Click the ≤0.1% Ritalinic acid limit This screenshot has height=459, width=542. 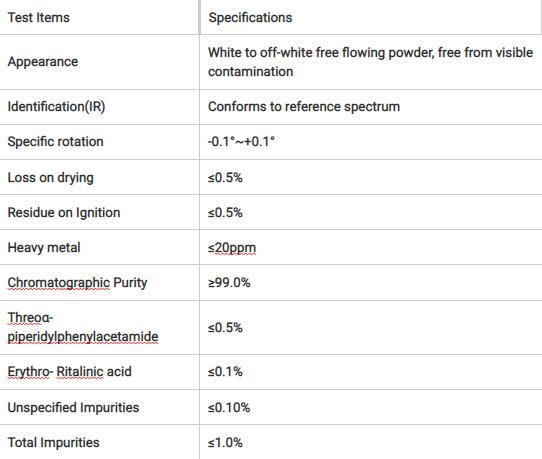tap(225, 372)
